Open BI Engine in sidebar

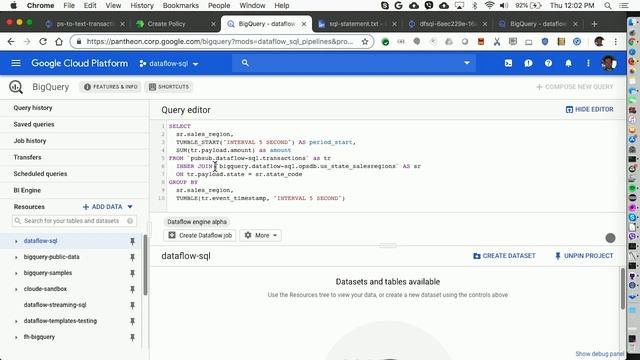tap(27, 190)
